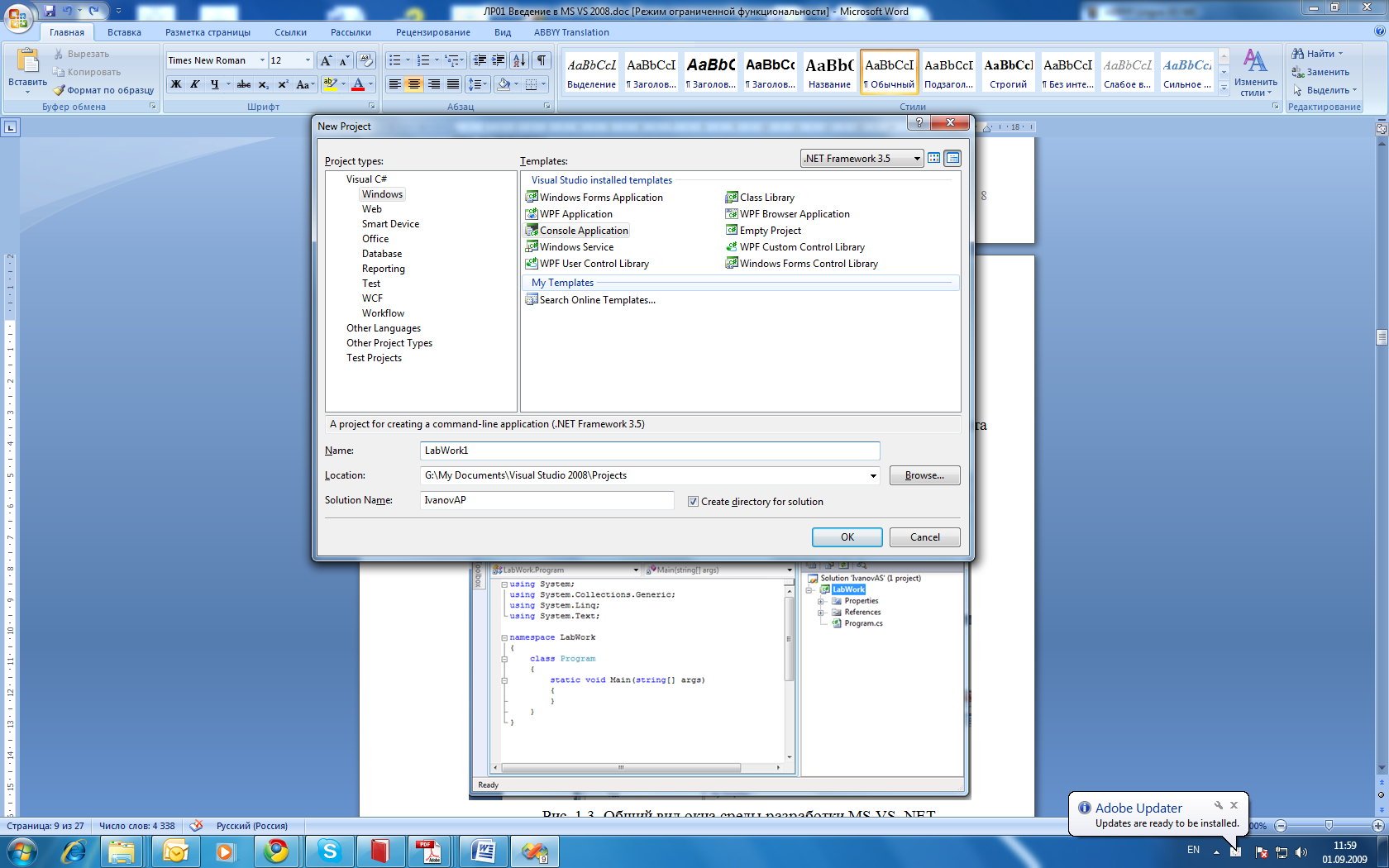Toggle subscript formatting
Viewport: 1389px width, 868px height.
263,84
